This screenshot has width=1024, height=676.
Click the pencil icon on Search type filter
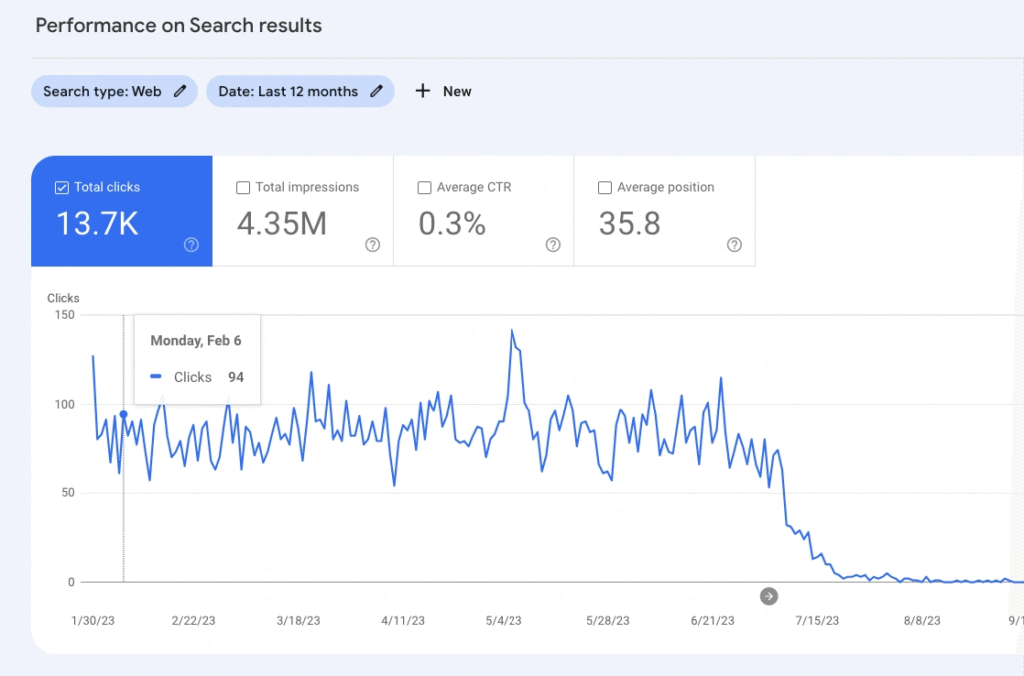[x=180, y=91]
